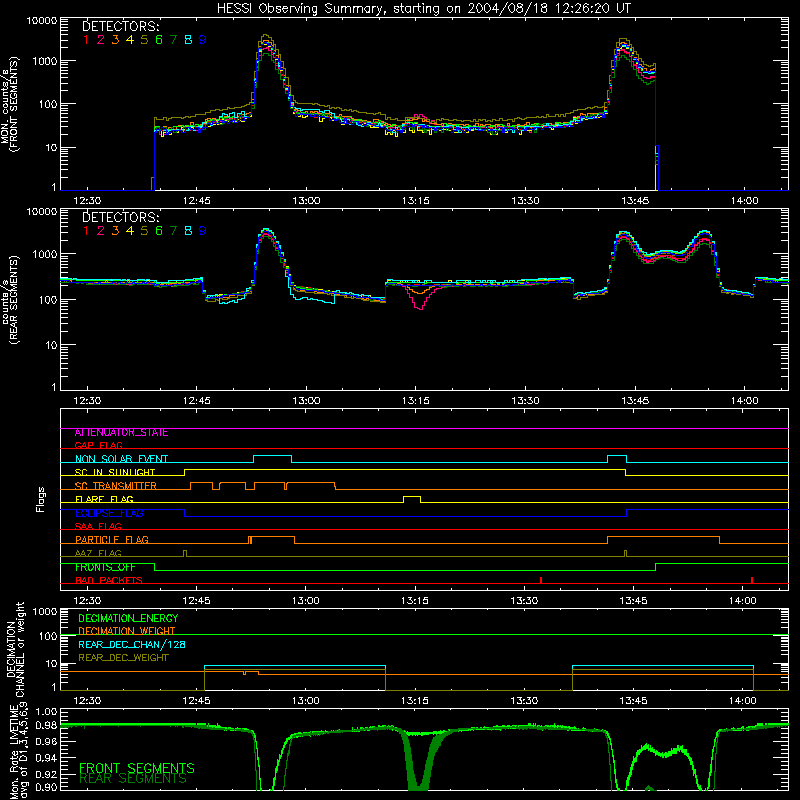Click the 10000 y-axis value on the rear segments plot

pos(42,211)
